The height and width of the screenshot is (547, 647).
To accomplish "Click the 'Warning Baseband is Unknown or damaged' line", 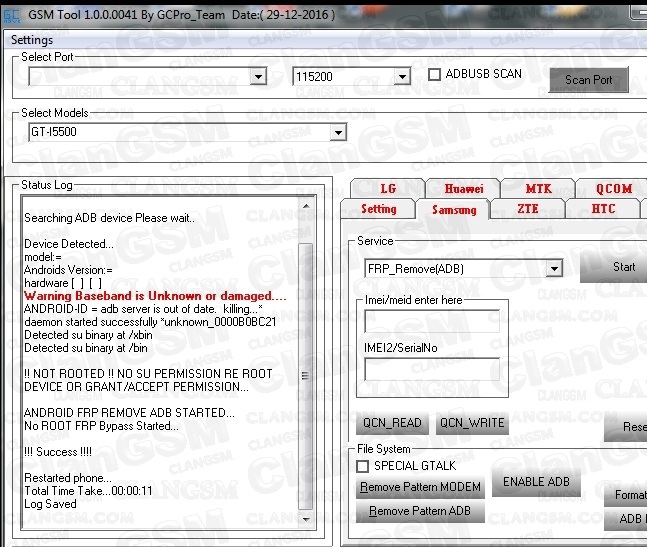I will click(x=155, y=296).
